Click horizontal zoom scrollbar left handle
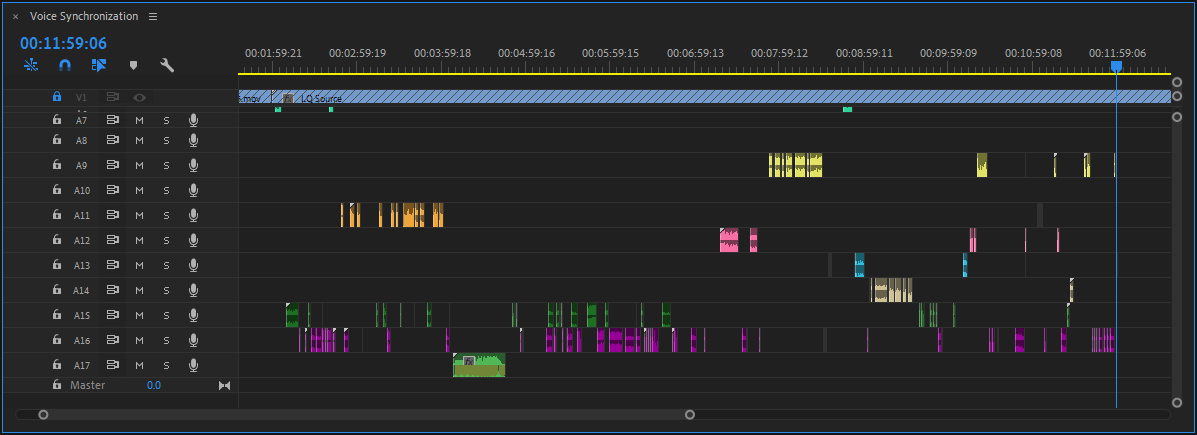The width and height of the screenshot is (1197, 435). coord(44,414)
